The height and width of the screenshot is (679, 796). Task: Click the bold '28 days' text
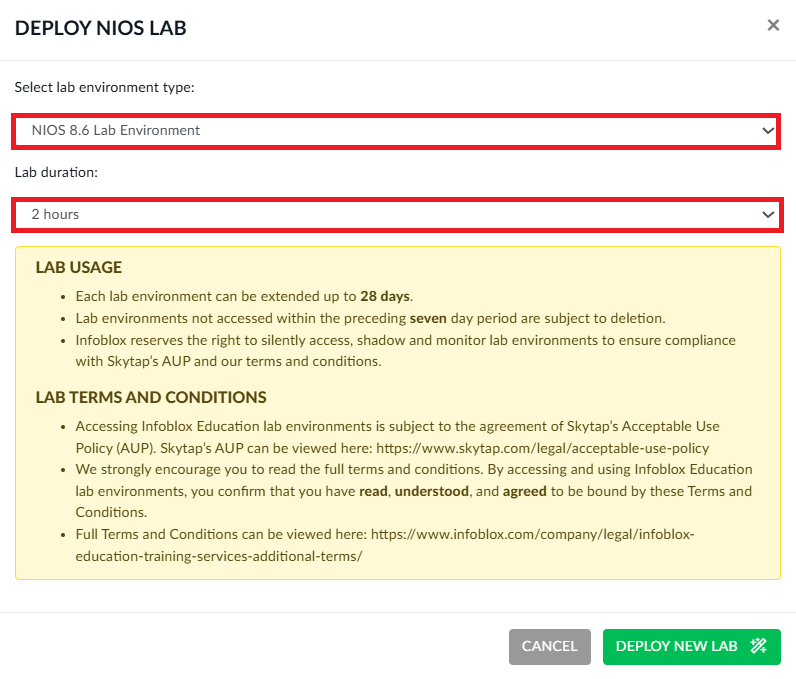click(x=386, y=297)
